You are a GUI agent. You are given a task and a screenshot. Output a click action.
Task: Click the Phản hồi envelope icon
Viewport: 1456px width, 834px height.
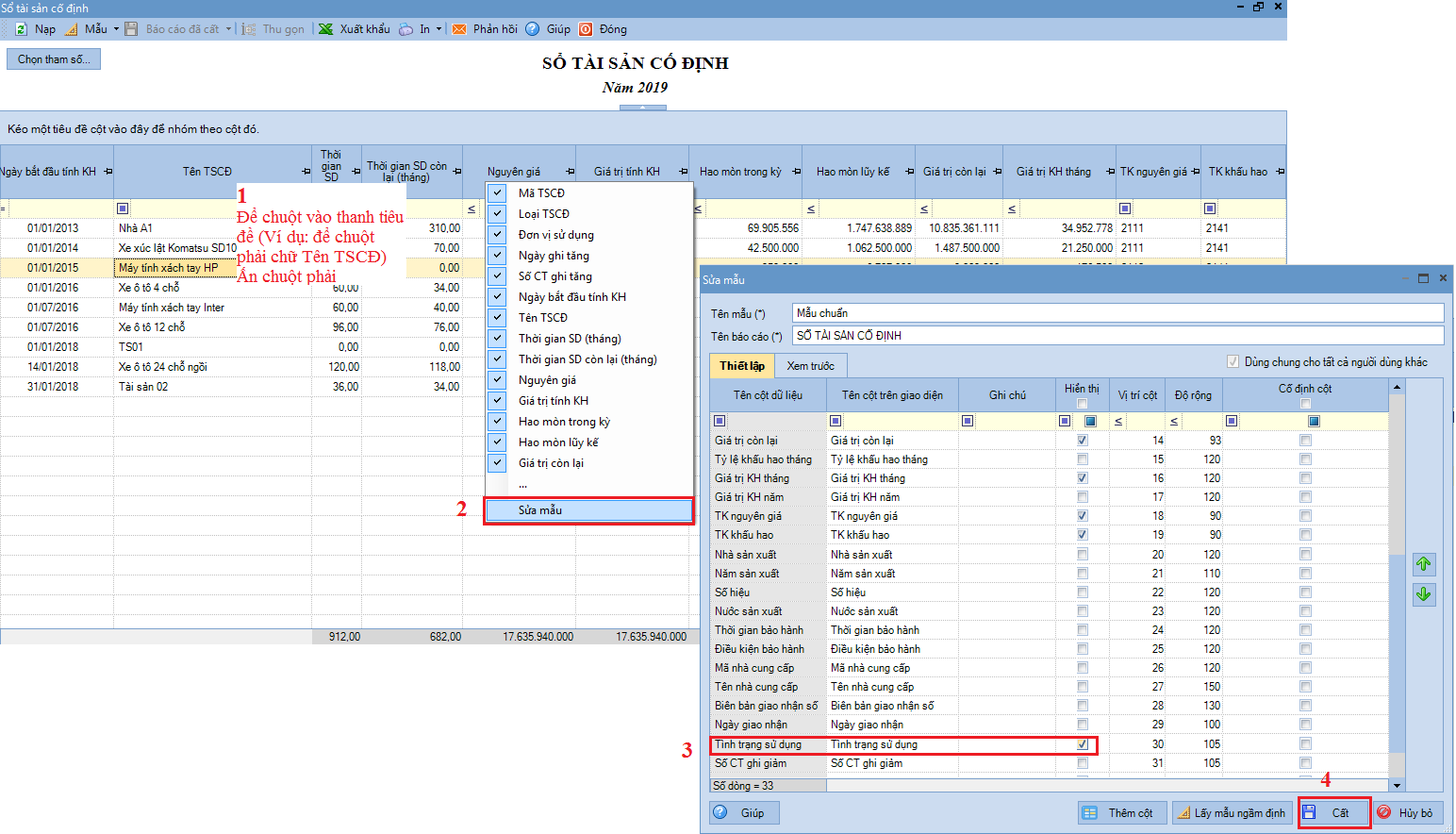(x=459, y=29)
